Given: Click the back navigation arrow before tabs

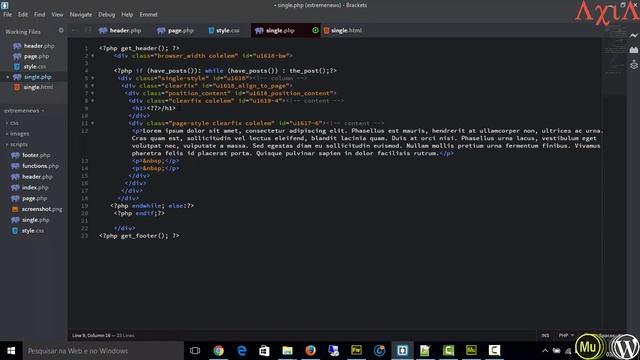Looking at the screenshot, I should tap(74, 30).
